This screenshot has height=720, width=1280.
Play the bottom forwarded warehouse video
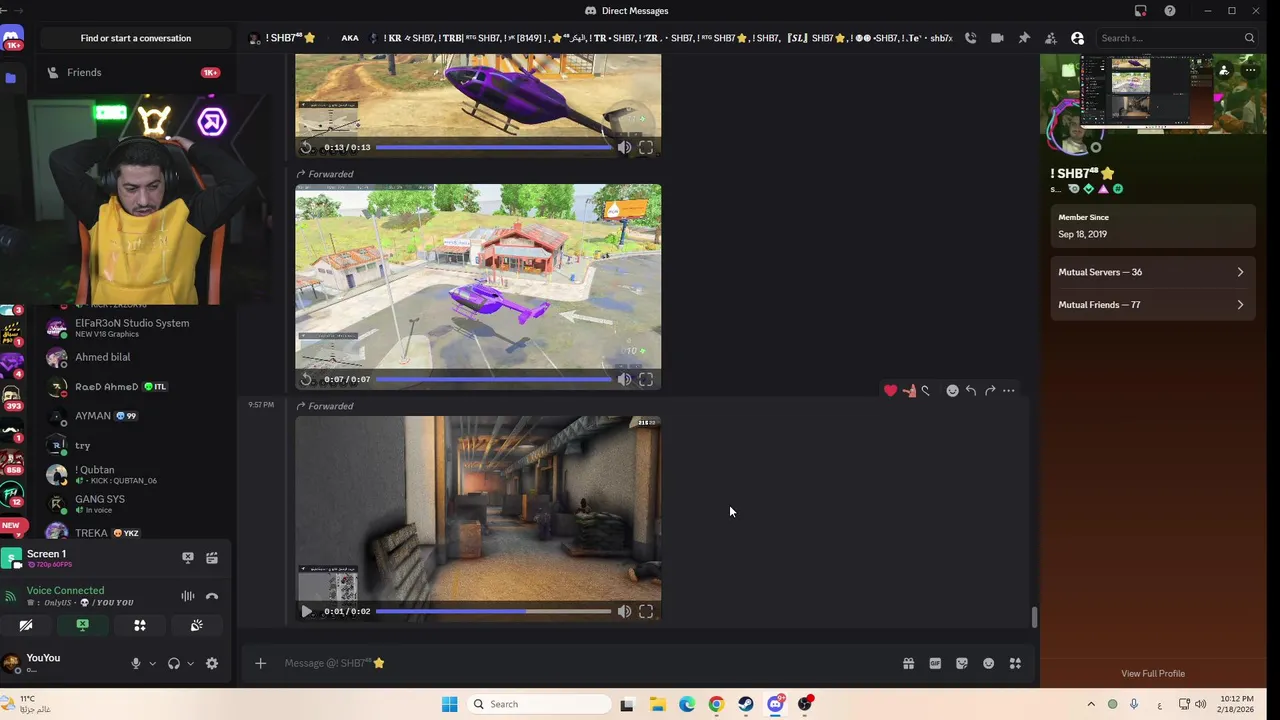coord(306,611)
